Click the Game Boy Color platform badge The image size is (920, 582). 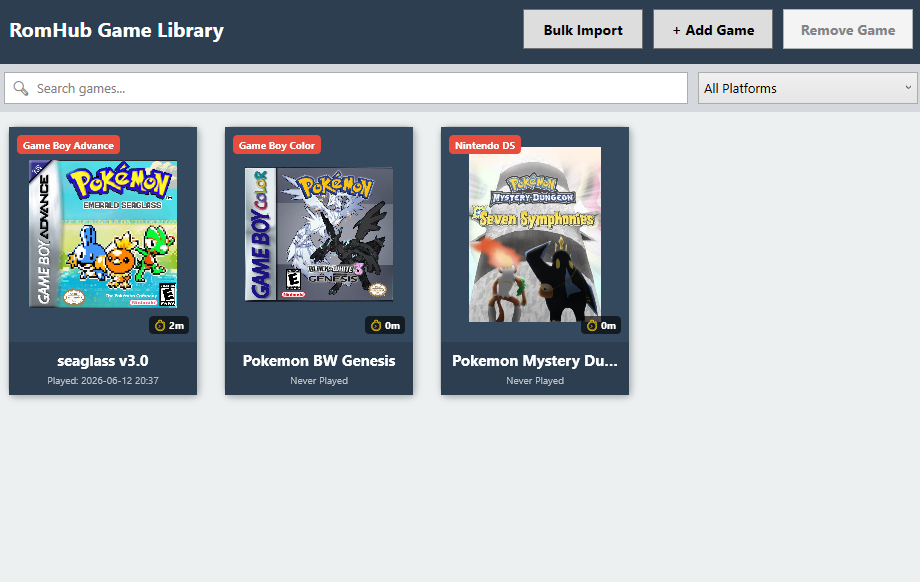276,146
